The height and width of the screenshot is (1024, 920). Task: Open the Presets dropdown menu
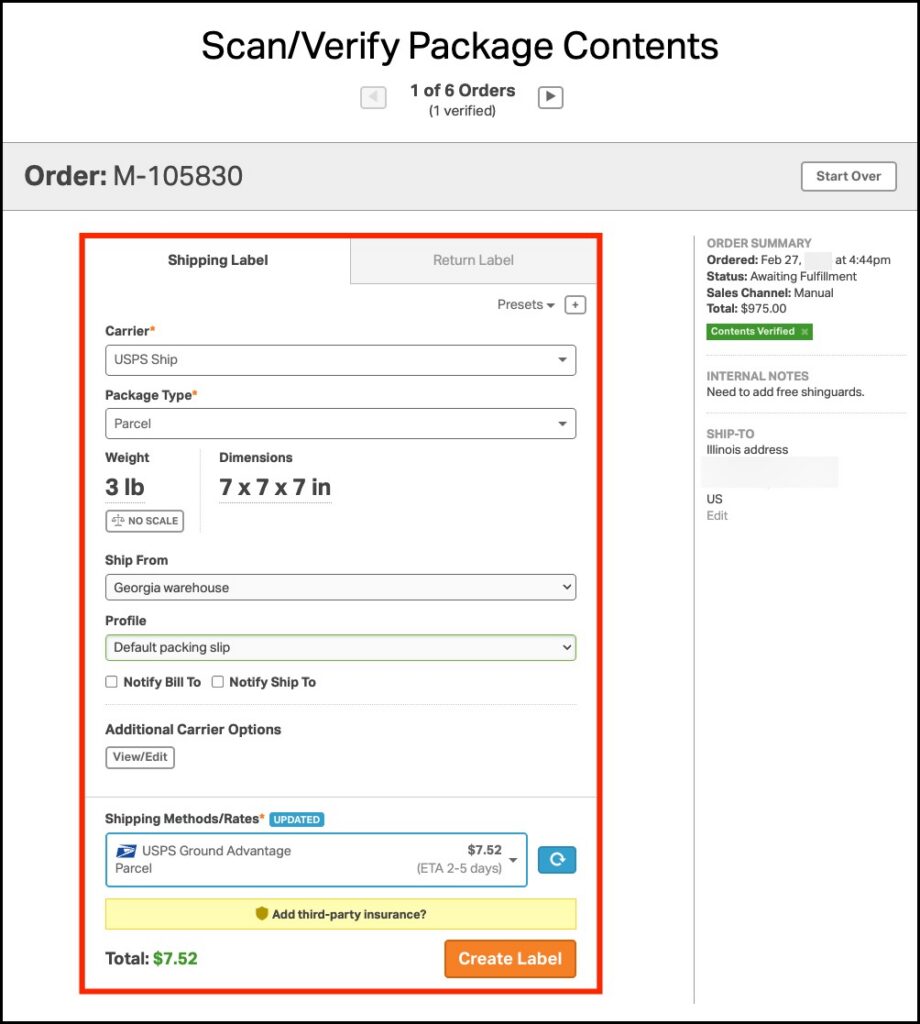[526, 305]
